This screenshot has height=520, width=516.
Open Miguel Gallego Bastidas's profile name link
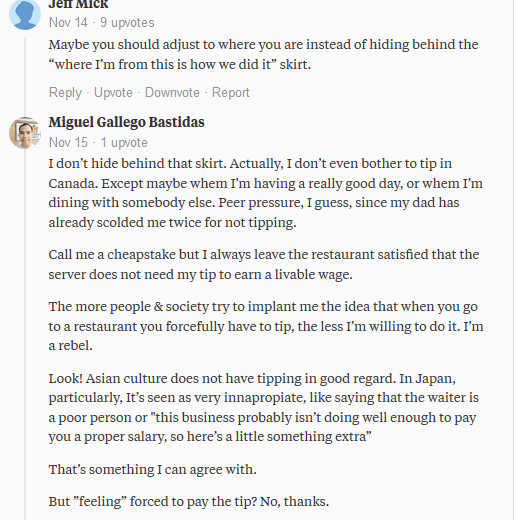point(127,122)
